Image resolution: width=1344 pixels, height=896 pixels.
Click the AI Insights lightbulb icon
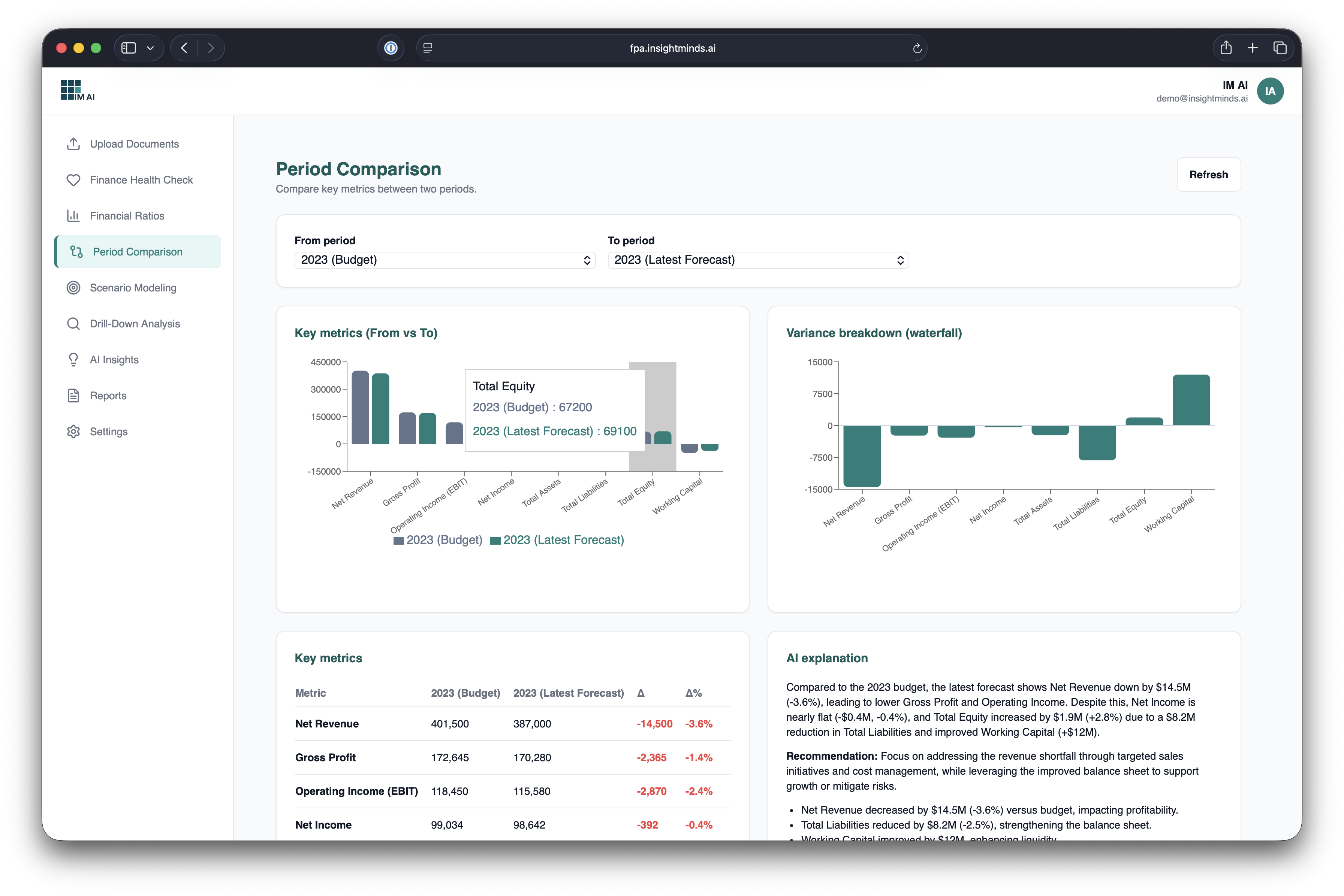pos(73,360)
